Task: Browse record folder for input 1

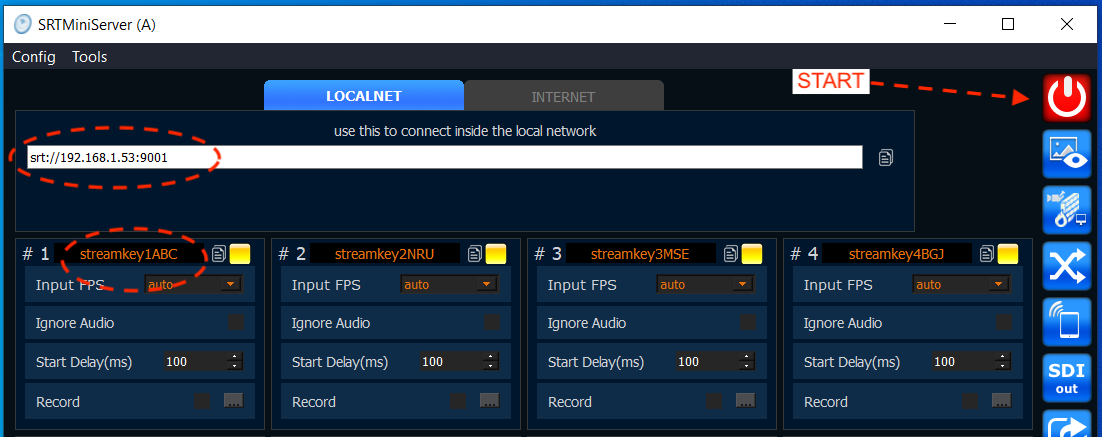Action: 233,400
